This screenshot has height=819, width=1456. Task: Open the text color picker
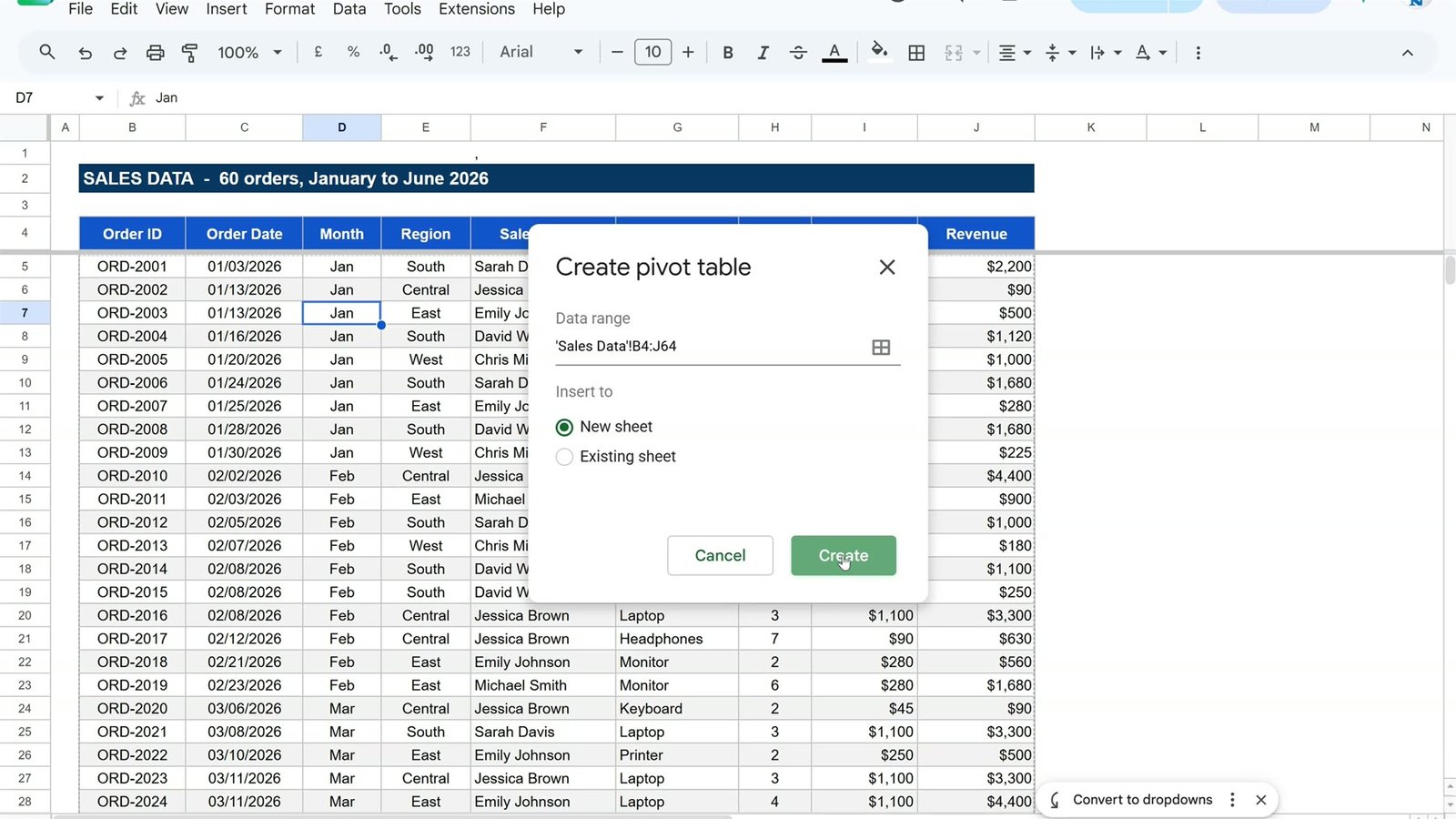[x=834, y=53]
